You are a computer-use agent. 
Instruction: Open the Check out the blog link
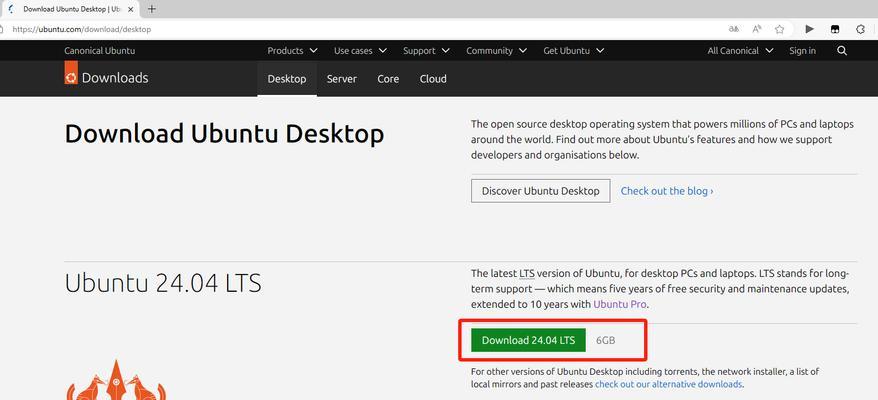click(667, 191)
